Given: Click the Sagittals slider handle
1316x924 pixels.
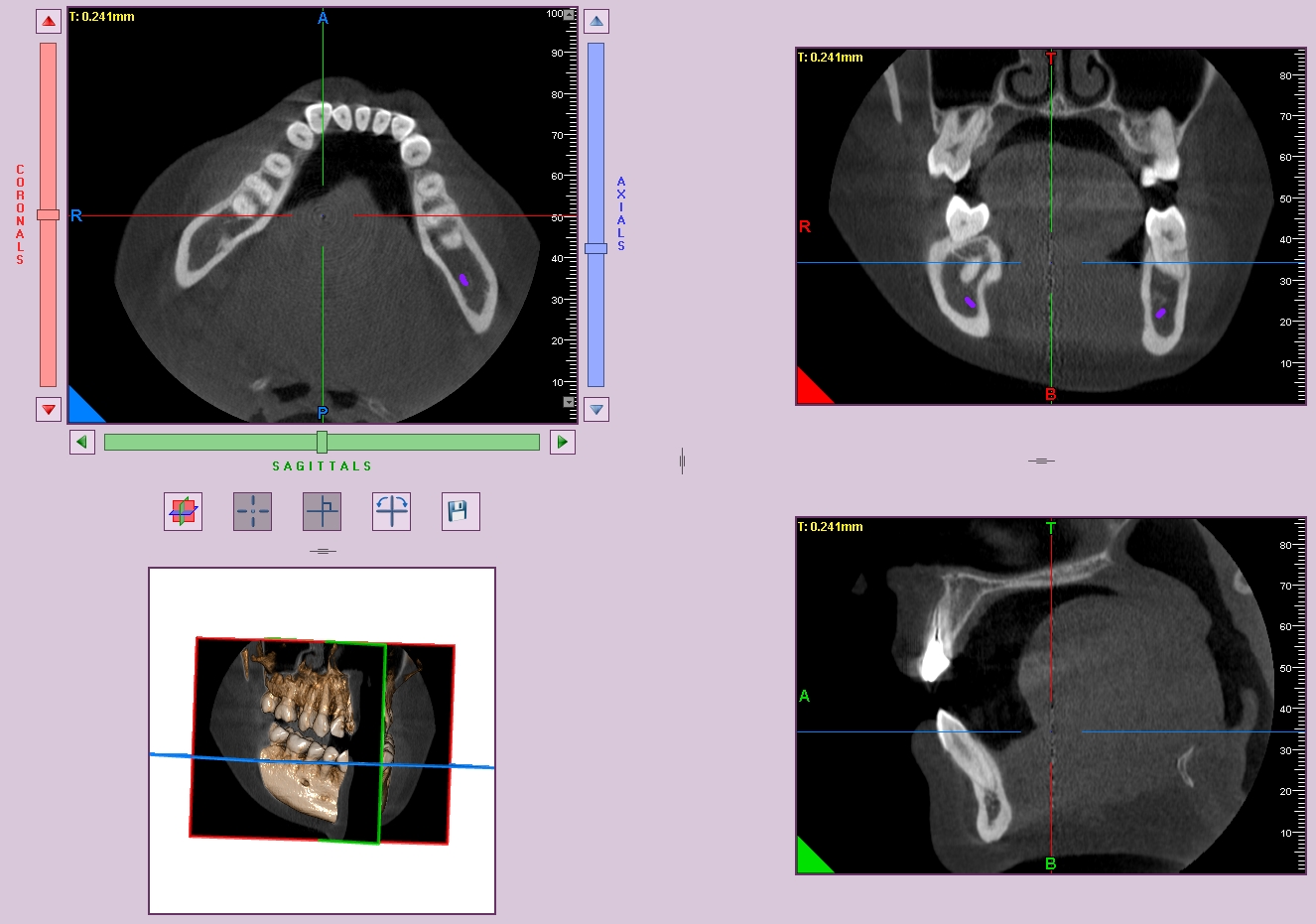Looking at the screenshot, I should pos(322,442).
